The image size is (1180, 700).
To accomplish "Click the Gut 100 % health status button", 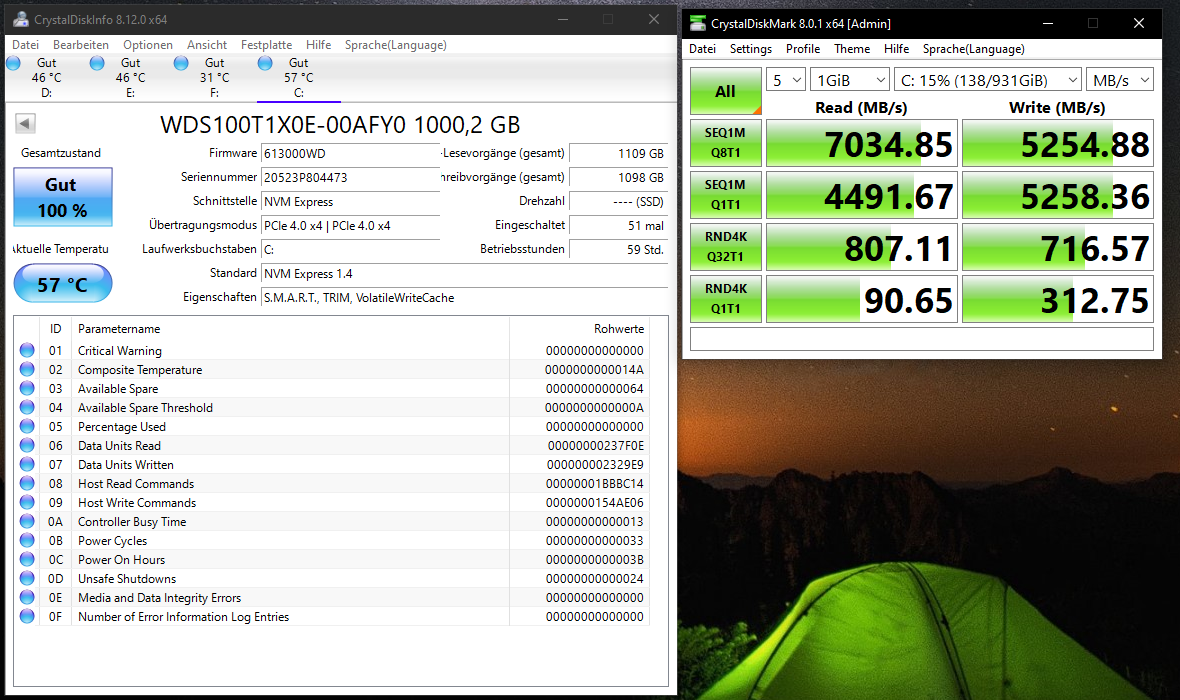I will (63, 197).
